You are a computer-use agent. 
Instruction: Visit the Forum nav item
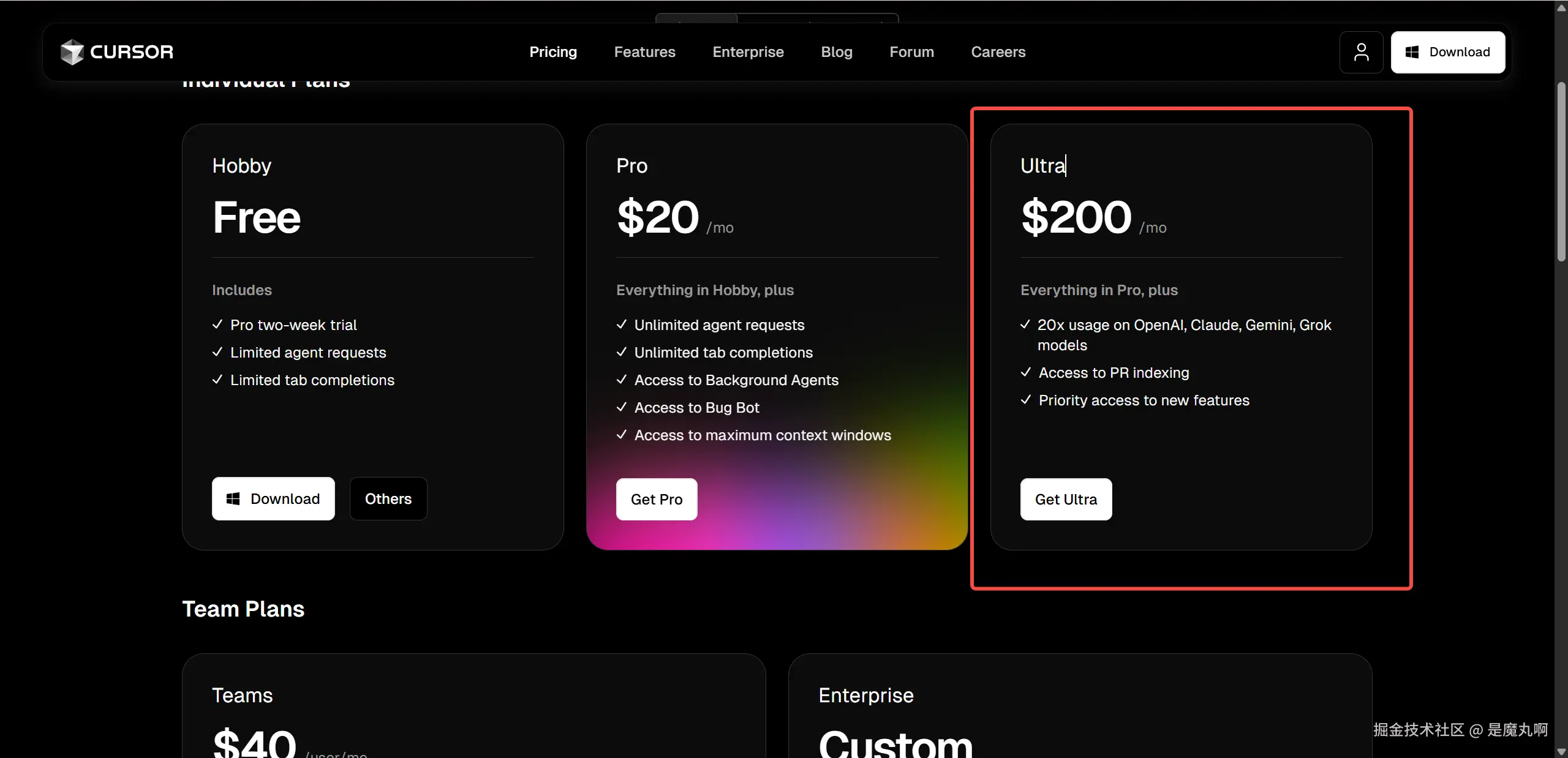point(911,52)
